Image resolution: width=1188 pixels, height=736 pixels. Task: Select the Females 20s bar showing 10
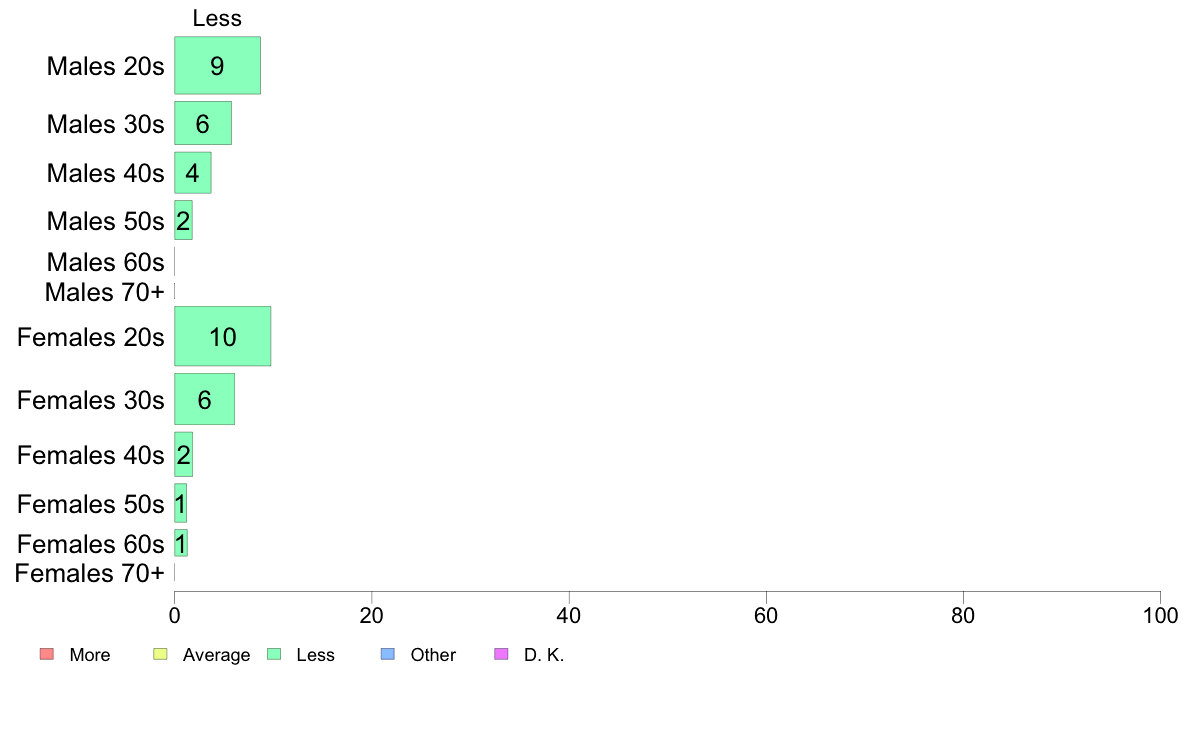pos(223,336)
